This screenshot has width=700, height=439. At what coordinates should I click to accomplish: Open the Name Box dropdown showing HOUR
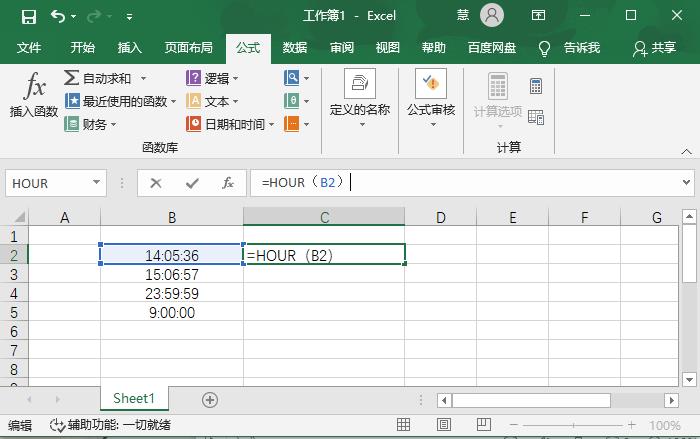pyautogui.click(x=96, y=182)
